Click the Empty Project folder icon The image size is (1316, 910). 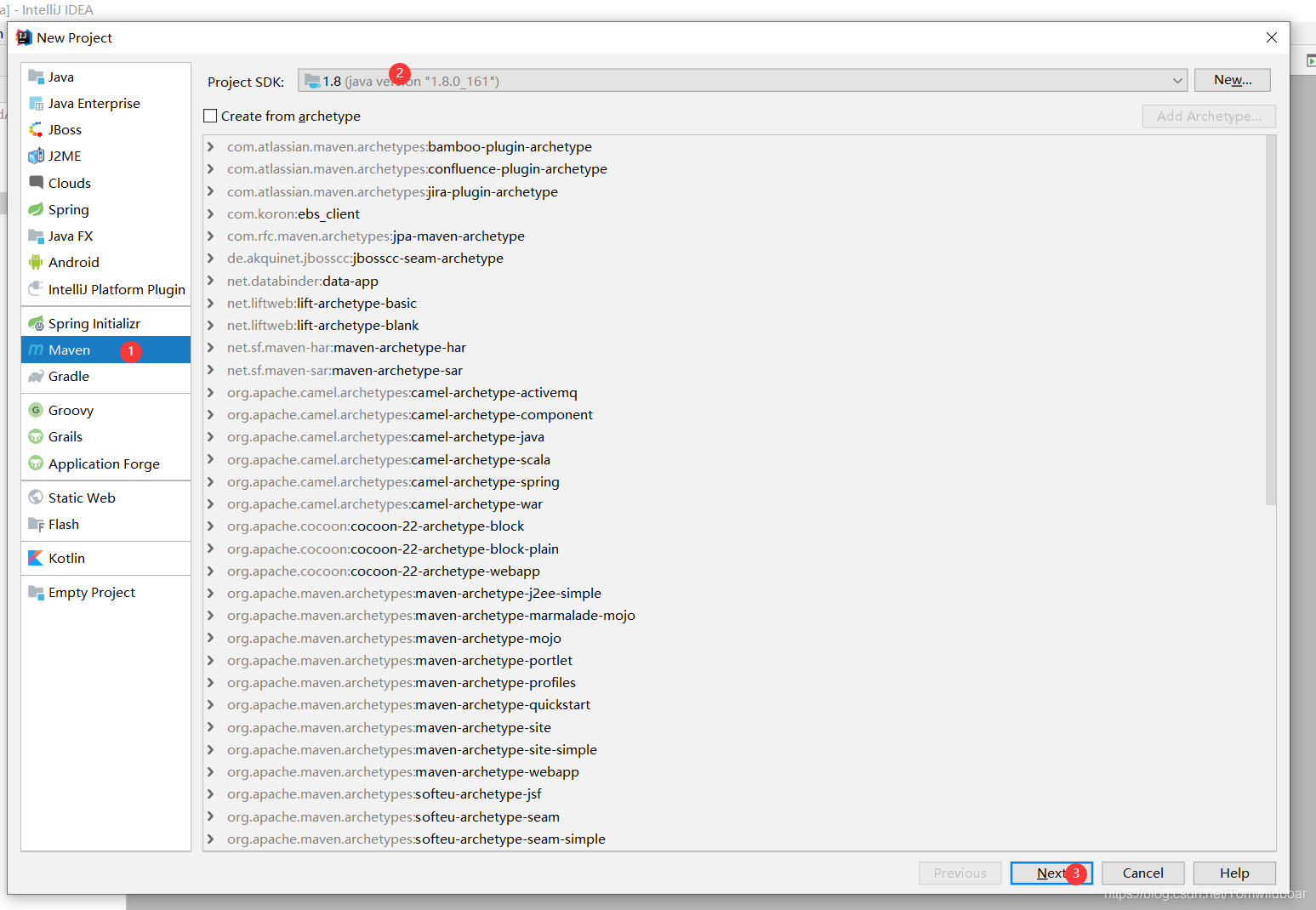point(36,592)
